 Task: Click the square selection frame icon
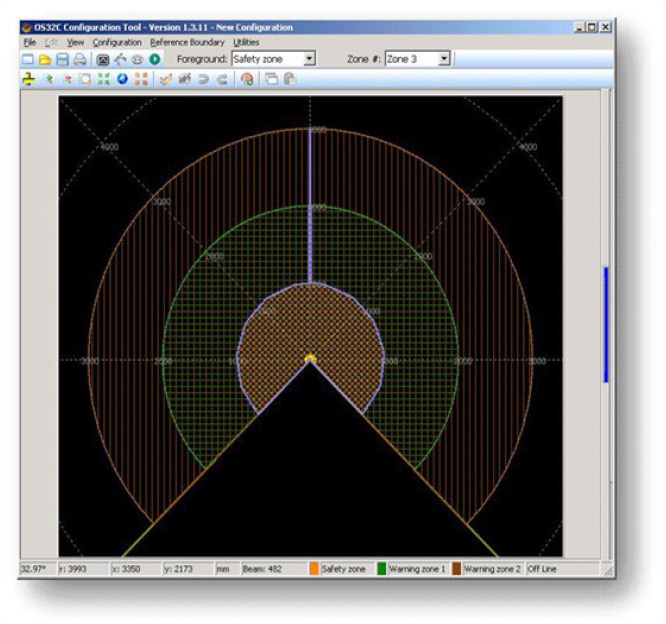coord(85,79)
